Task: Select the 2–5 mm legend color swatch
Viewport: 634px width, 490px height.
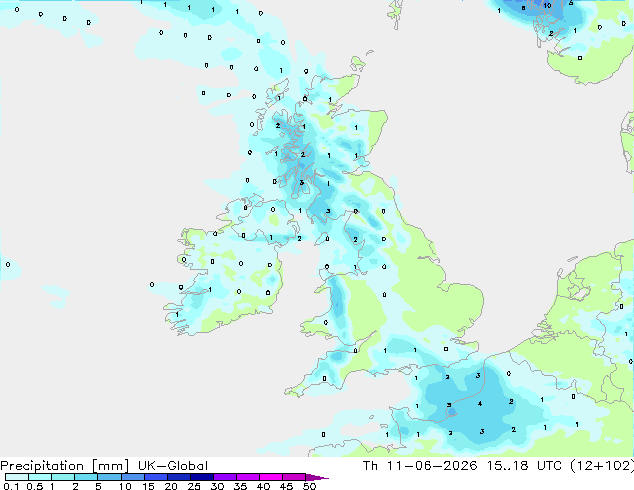Action: point(86,477)
